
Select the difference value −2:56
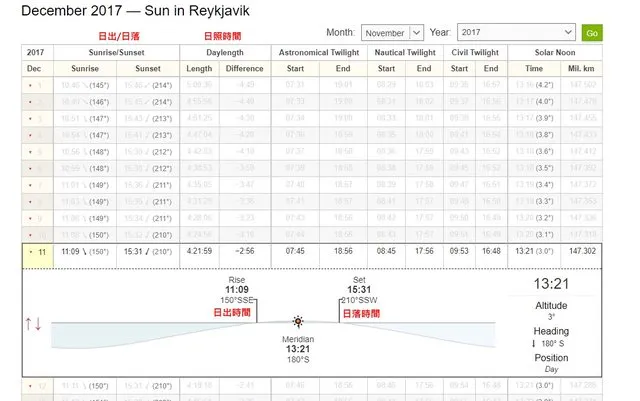(x=244, y=251)
